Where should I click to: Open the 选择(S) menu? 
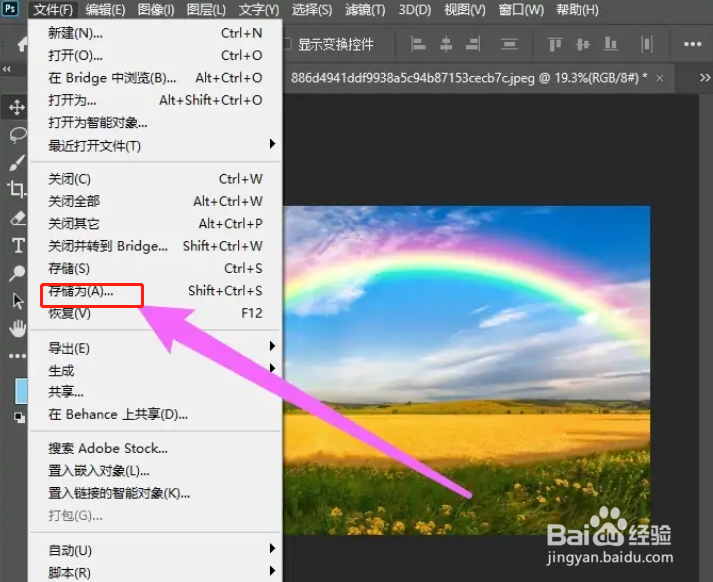tap(312, 9)
